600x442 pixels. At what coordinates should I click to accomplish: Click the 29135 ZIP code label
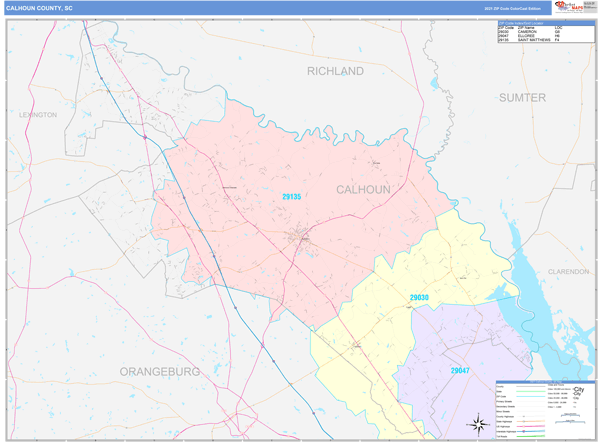pyautogui.click(x=292, y=197)
